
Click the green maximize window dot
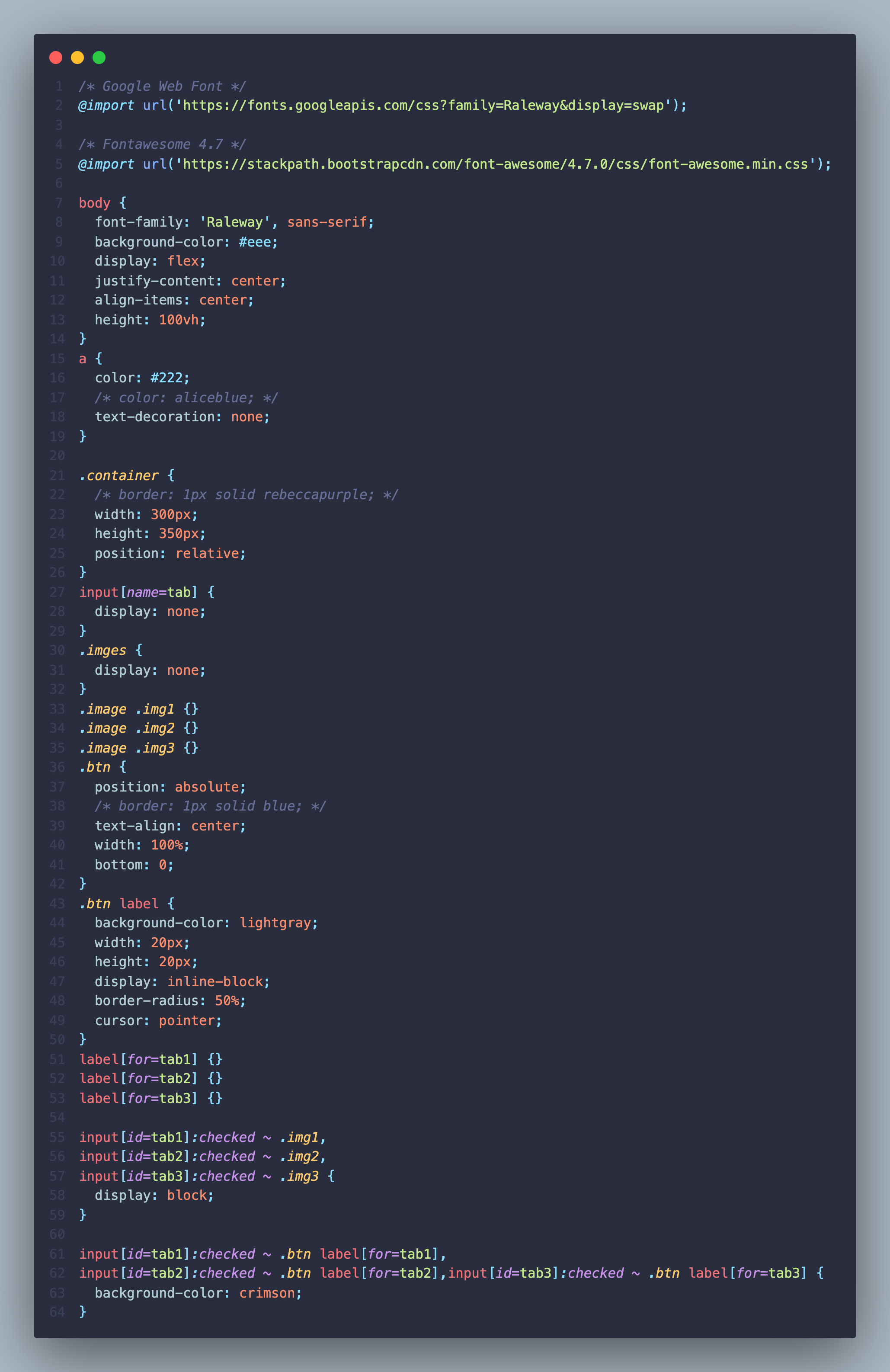click(99, 58)
